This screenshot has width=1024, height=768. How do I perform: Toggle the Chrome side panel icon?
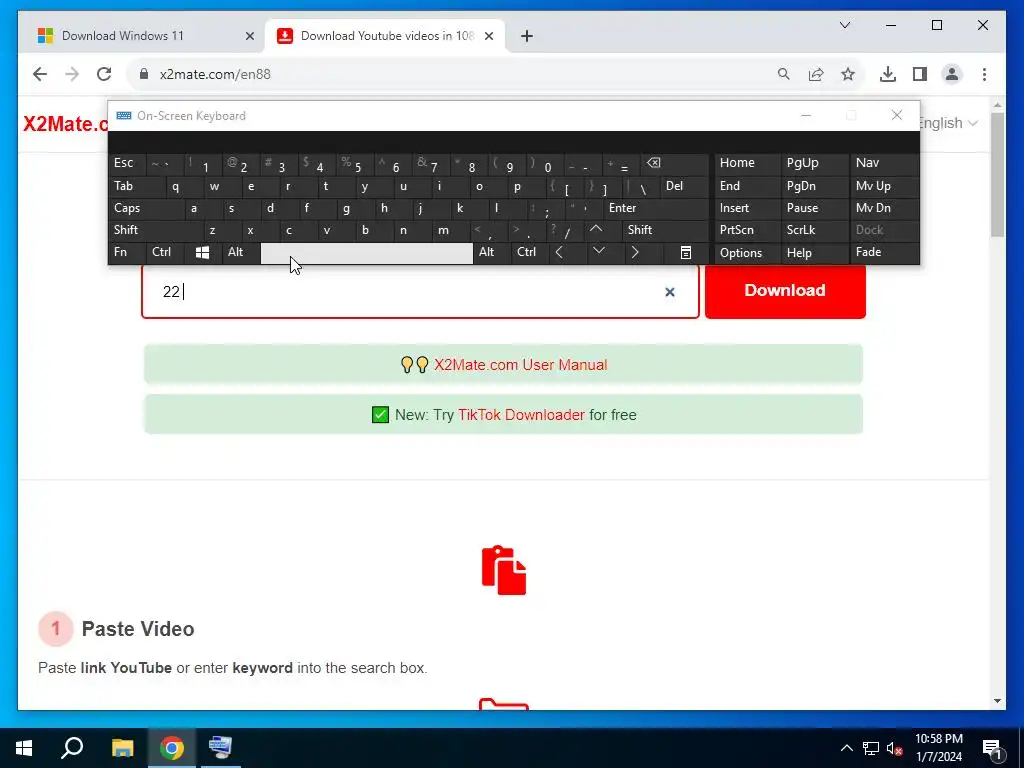(x=920, y=74)
